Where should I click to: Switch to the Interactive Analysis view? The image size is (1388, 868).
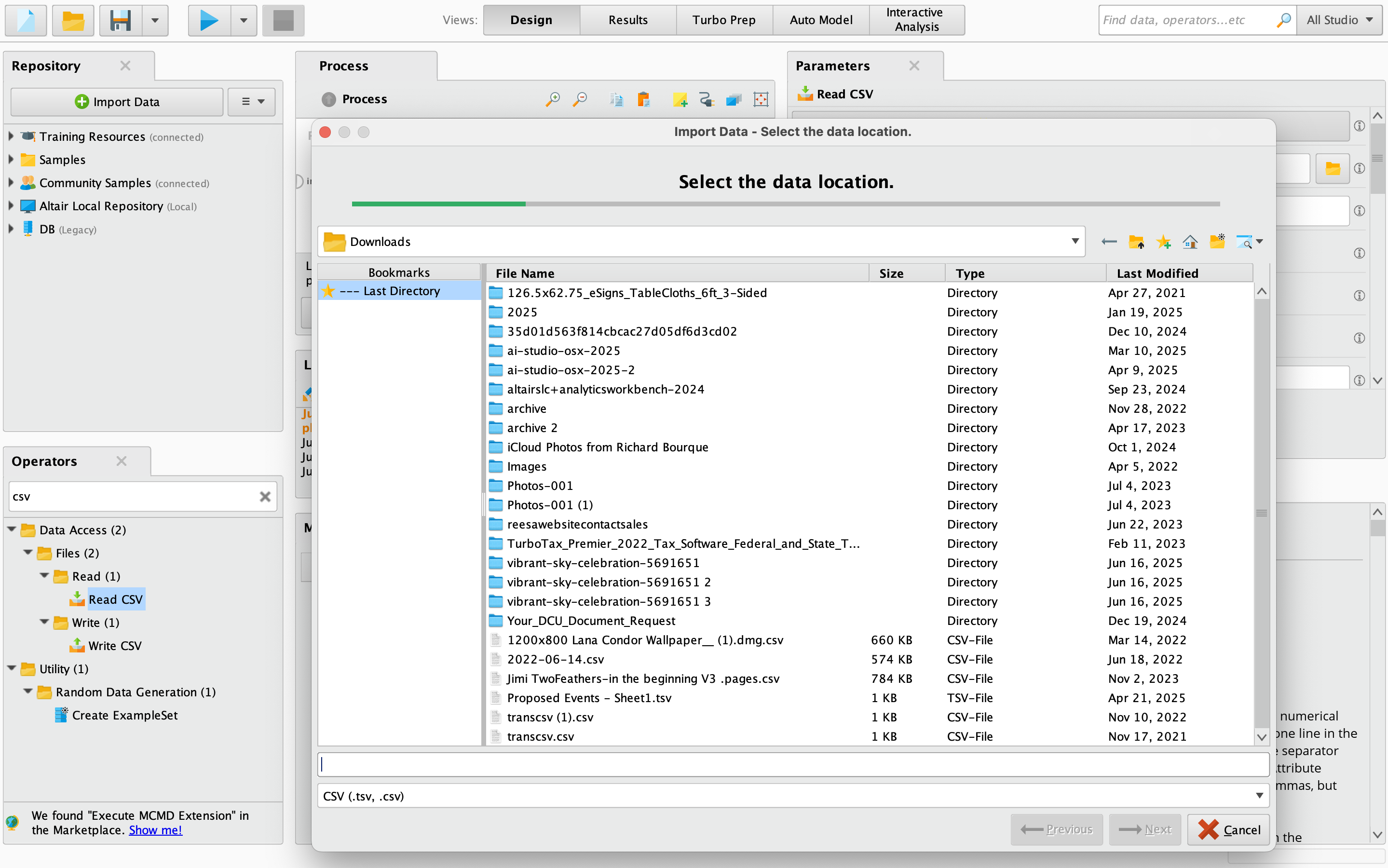[x=917, y=20]
